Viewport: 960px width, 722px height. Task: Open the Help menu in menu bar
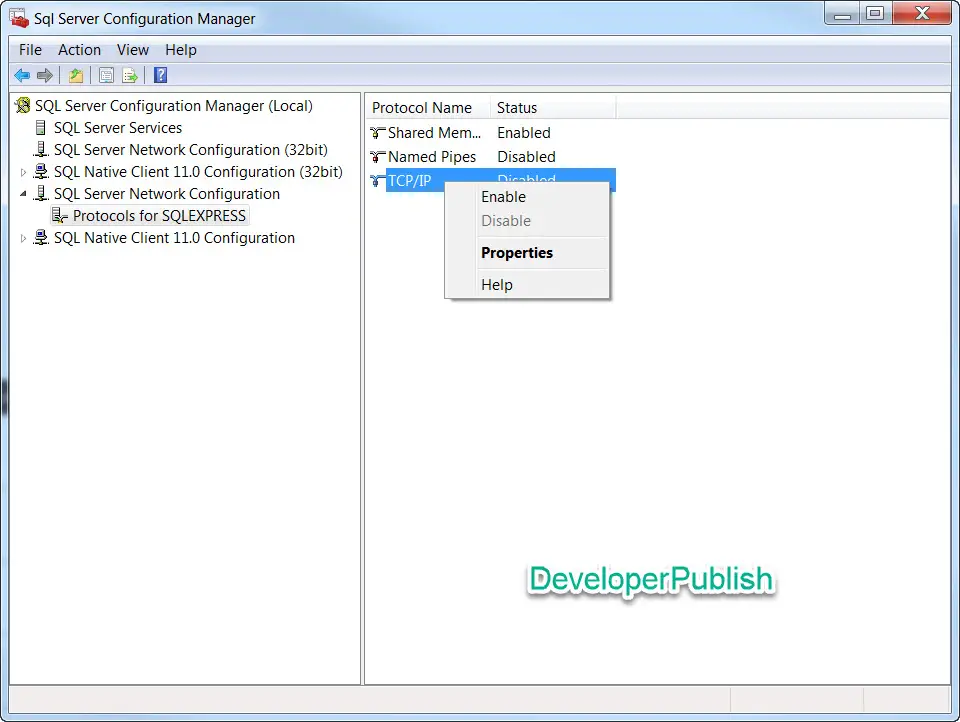[181, 50]
